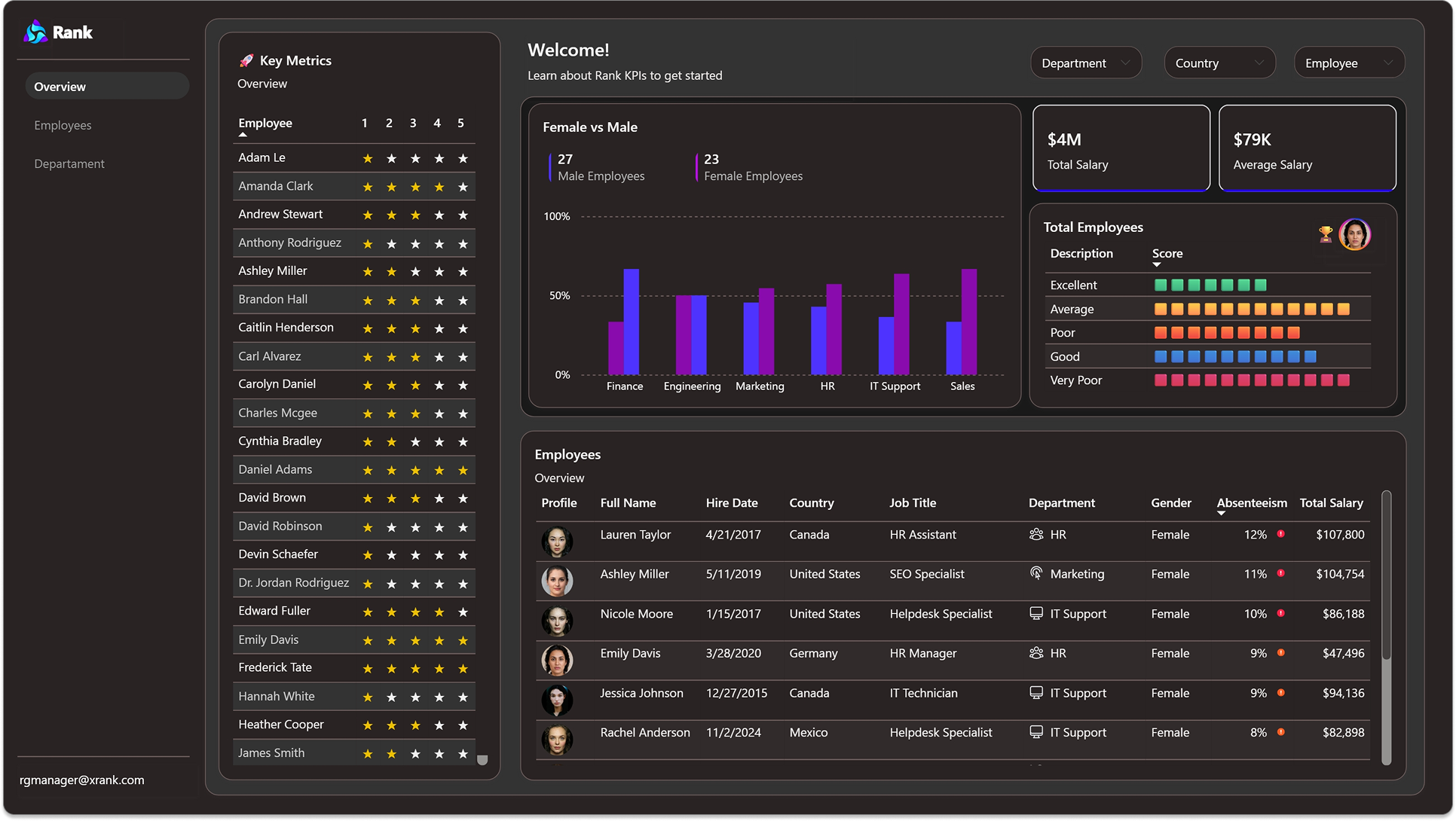
Task: Click the profile avatar next to the trophy
Action: tap(1354, 234)
